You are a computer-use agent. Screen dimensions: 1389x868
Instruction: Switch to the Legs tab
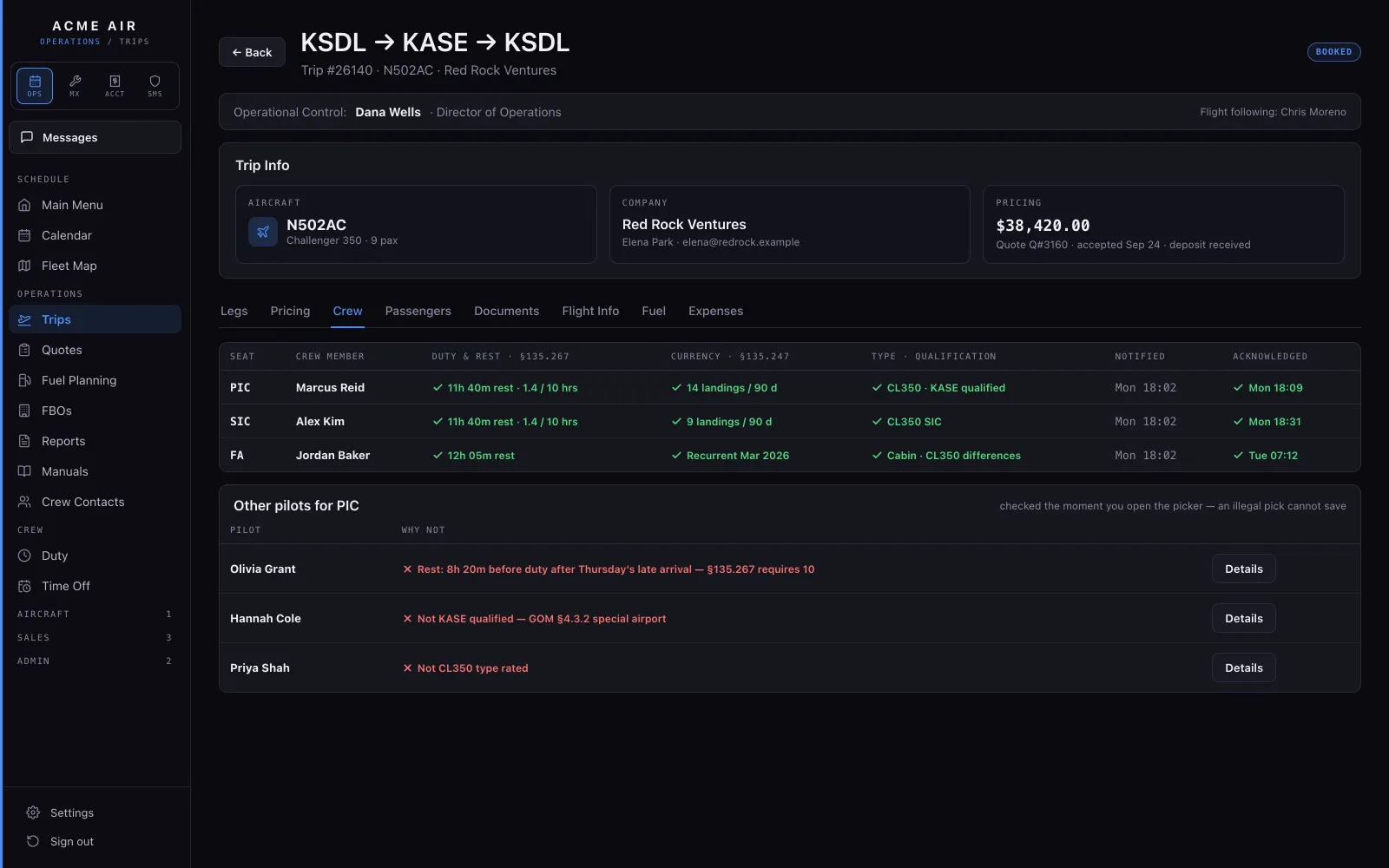click(234, 311)
